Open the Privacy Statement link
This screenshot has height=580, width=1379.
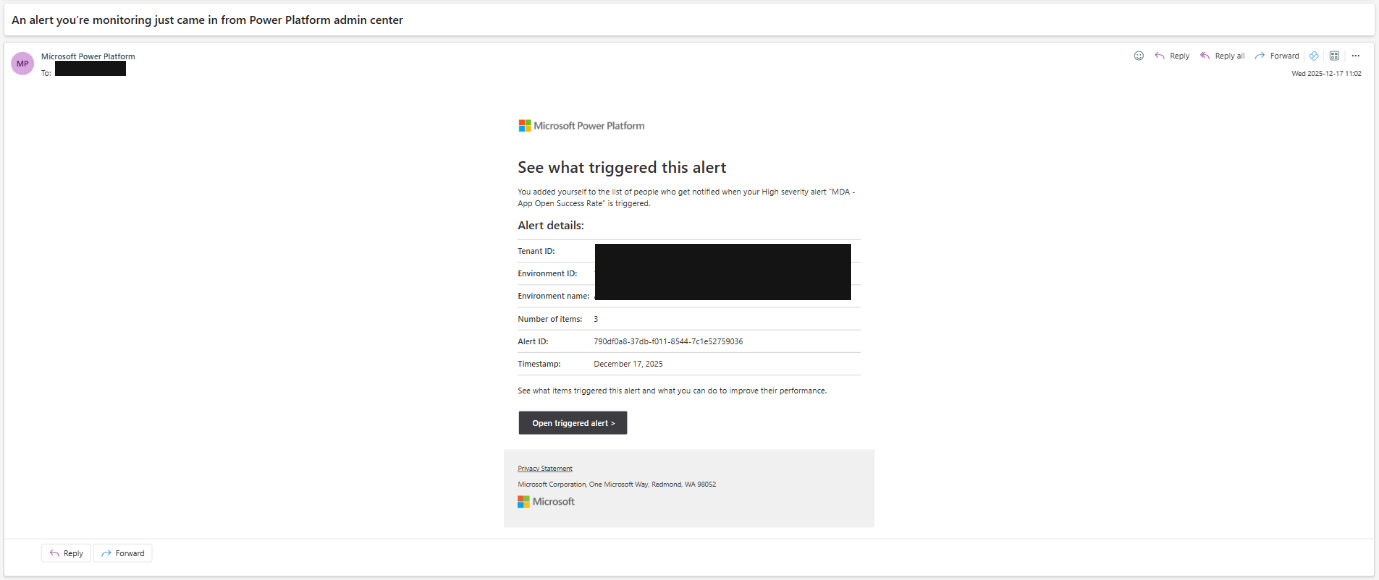545,468
